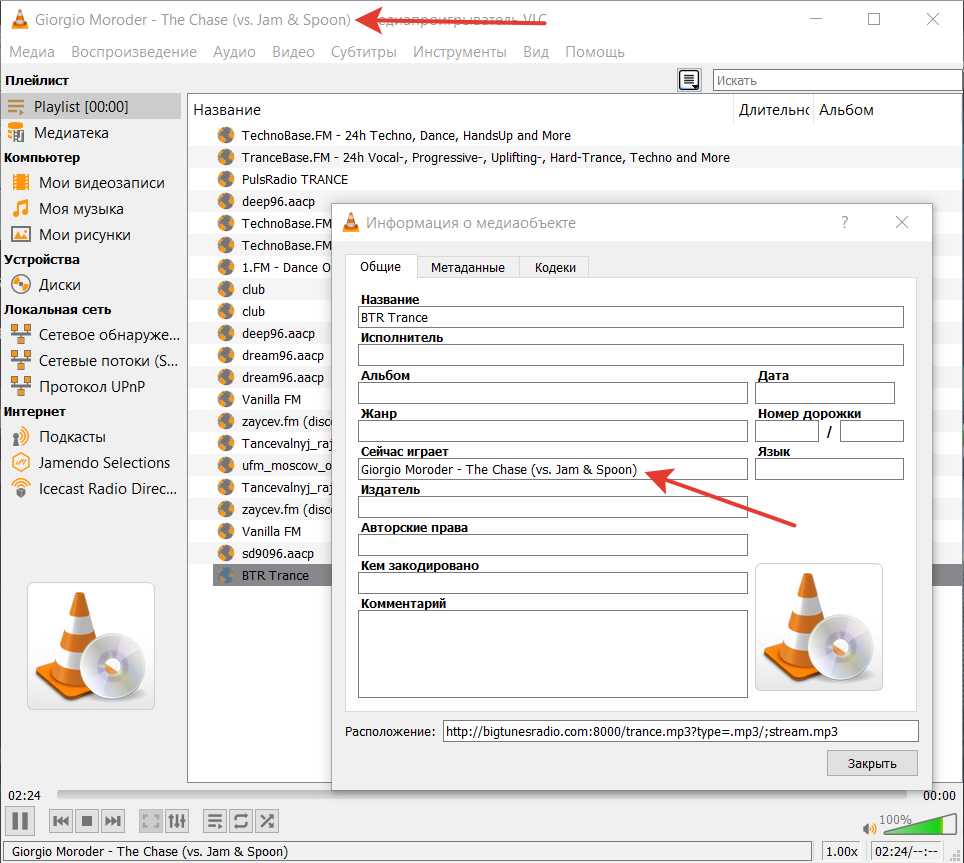This screenshot has height=863, width=964.
Task: Stop playback with the stop button
Action: tap(87, 821)
